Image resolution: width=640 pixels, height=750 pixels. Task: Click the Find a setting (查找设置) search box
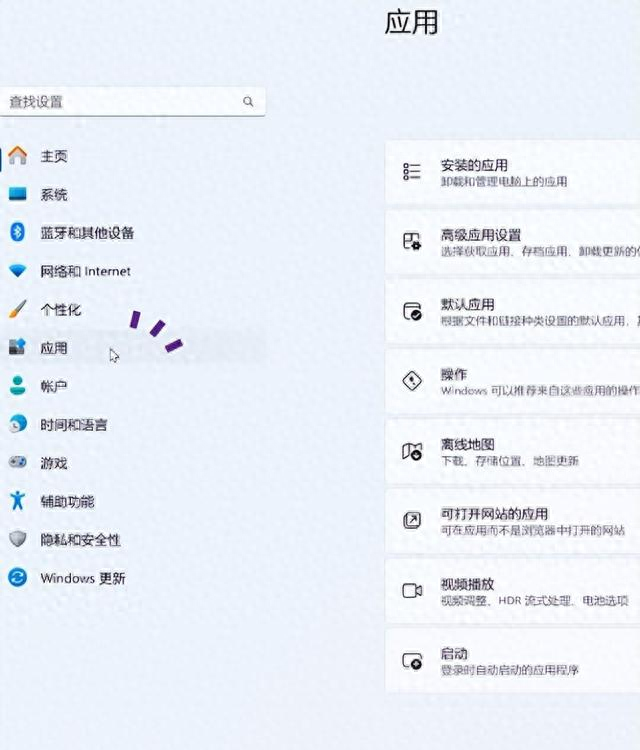coord(132,101)
